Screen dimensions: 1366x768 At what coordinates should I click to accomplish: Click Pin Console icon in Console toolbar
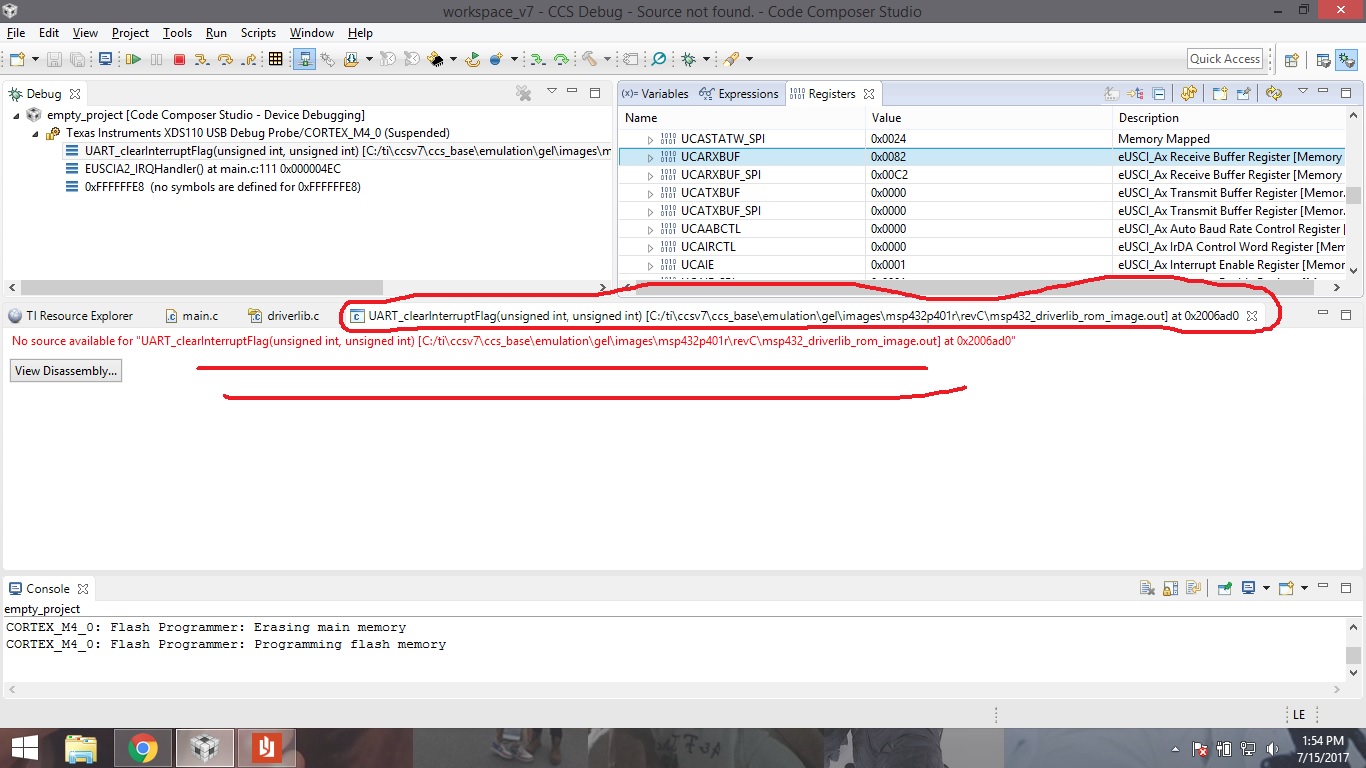click(x=1225, y=588)
